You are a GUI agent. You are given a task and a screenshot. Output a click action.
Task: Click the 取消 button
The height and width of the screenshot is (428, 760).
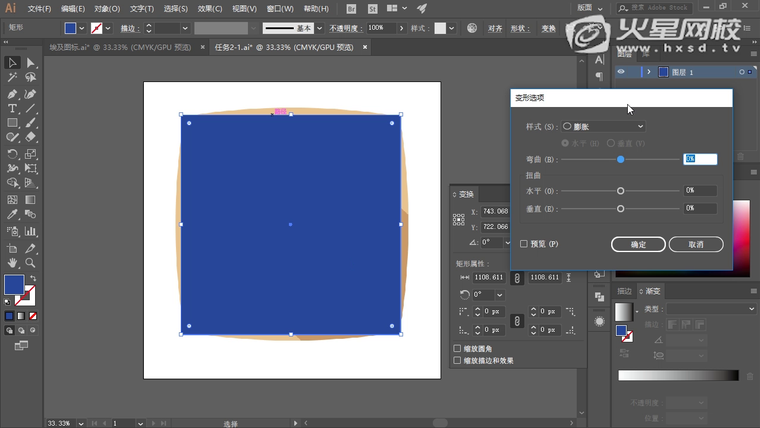click(695, 244)
